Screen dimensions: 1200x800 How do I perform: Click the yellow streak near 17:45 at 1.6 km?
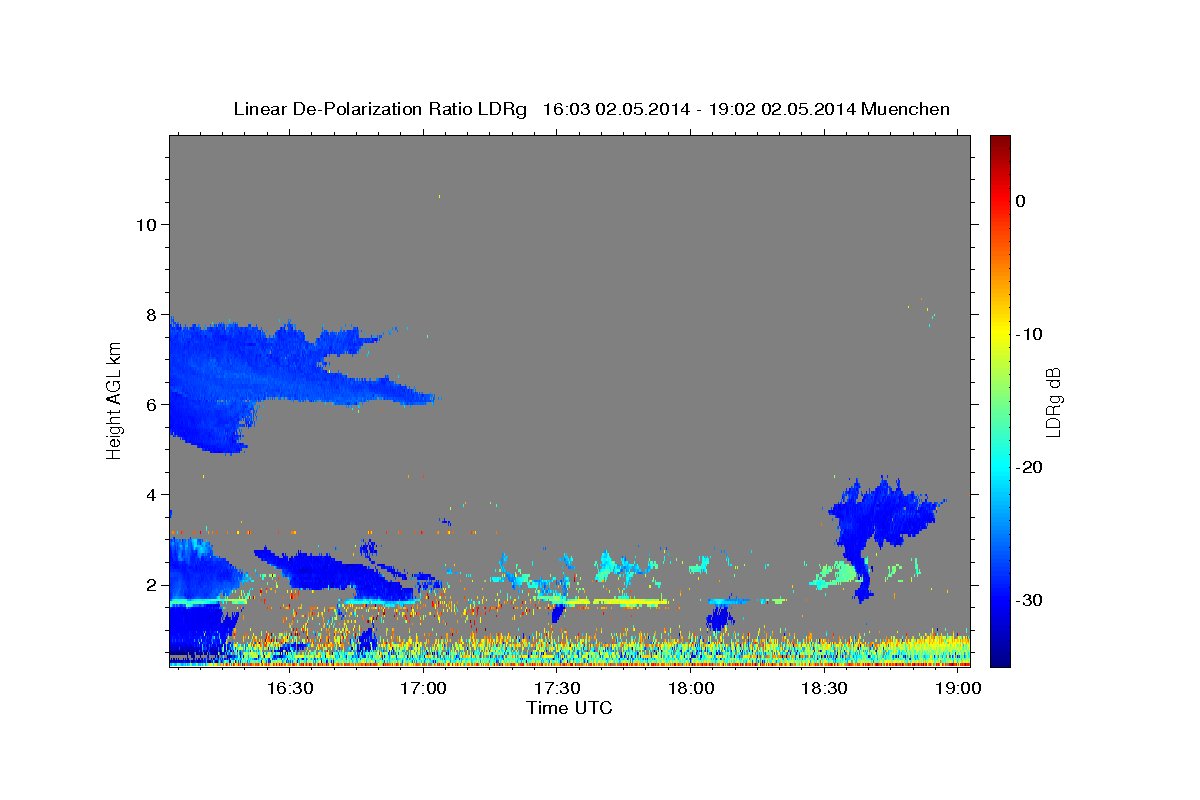[x=630, y=602]
